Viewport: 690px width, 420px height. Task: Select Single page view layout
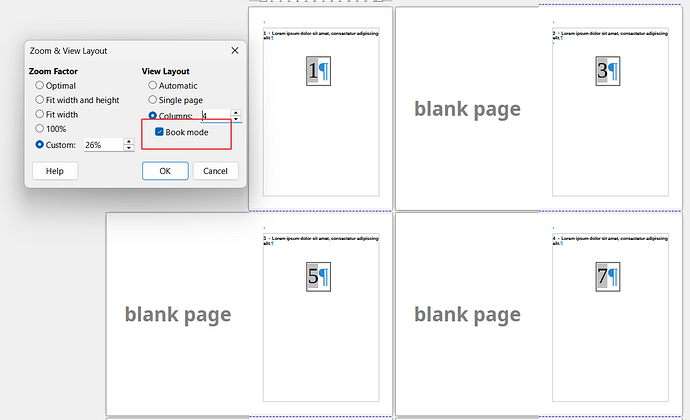tap(153, 100)
